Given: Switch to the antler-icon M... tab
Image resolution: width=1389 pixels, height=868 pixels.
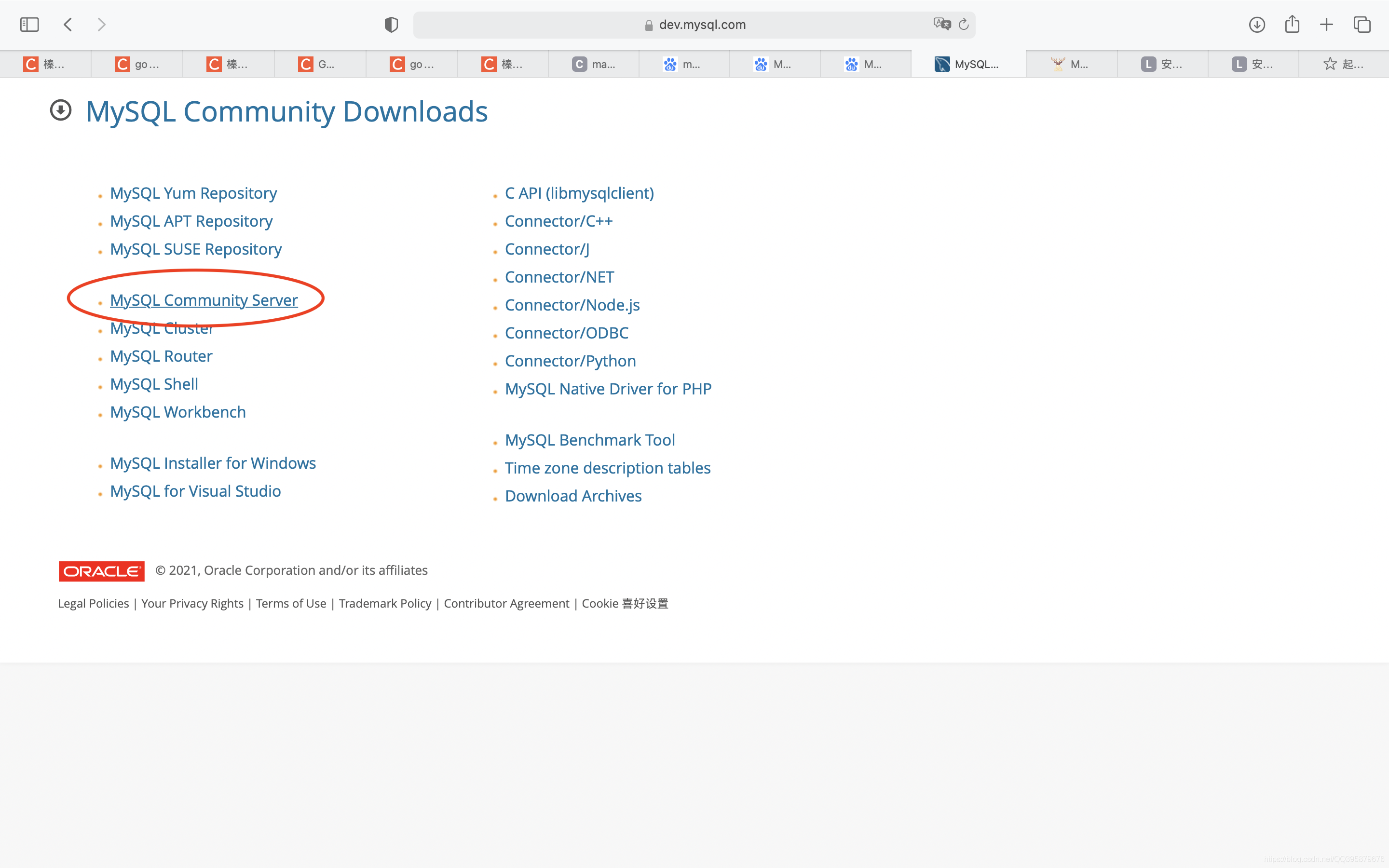Looking at the screenshot, I should pos(1072,64).
